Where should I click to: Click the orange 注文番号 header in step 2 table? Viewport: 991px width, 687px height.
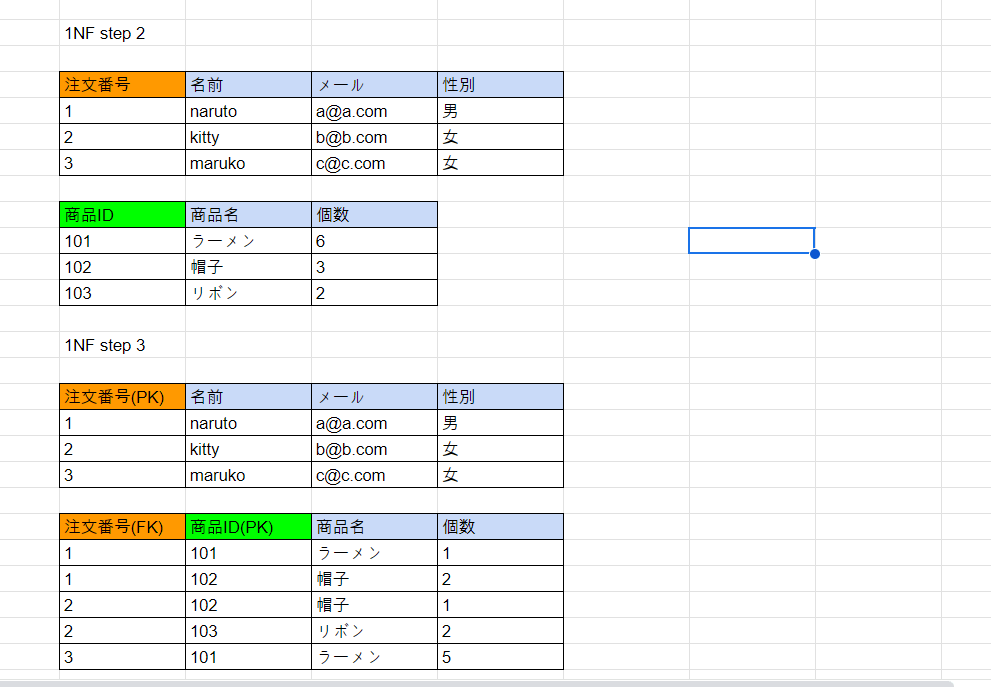coord(122,85)
